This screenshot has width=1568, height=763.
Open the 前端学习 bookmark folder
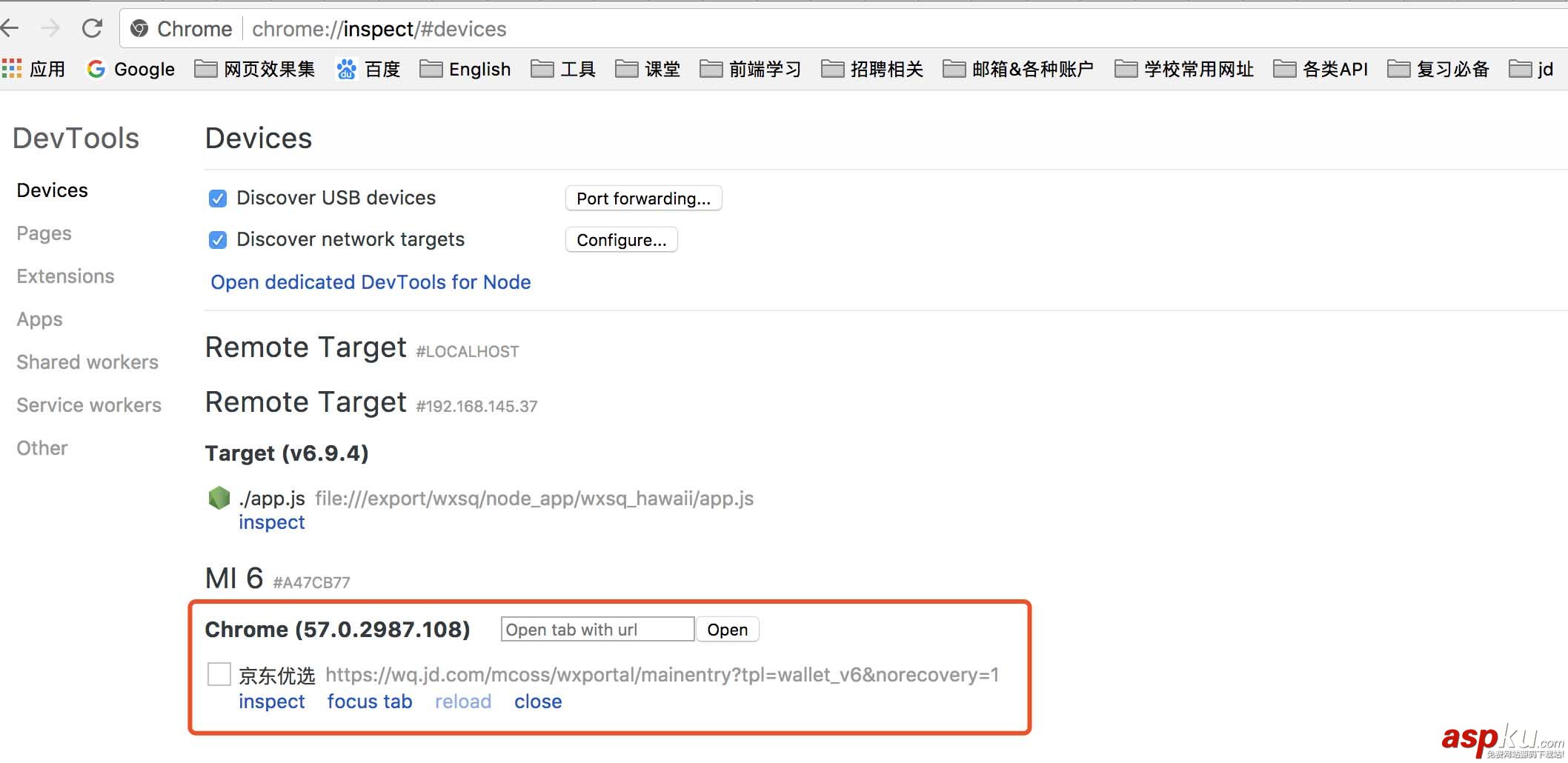[751, 69]
